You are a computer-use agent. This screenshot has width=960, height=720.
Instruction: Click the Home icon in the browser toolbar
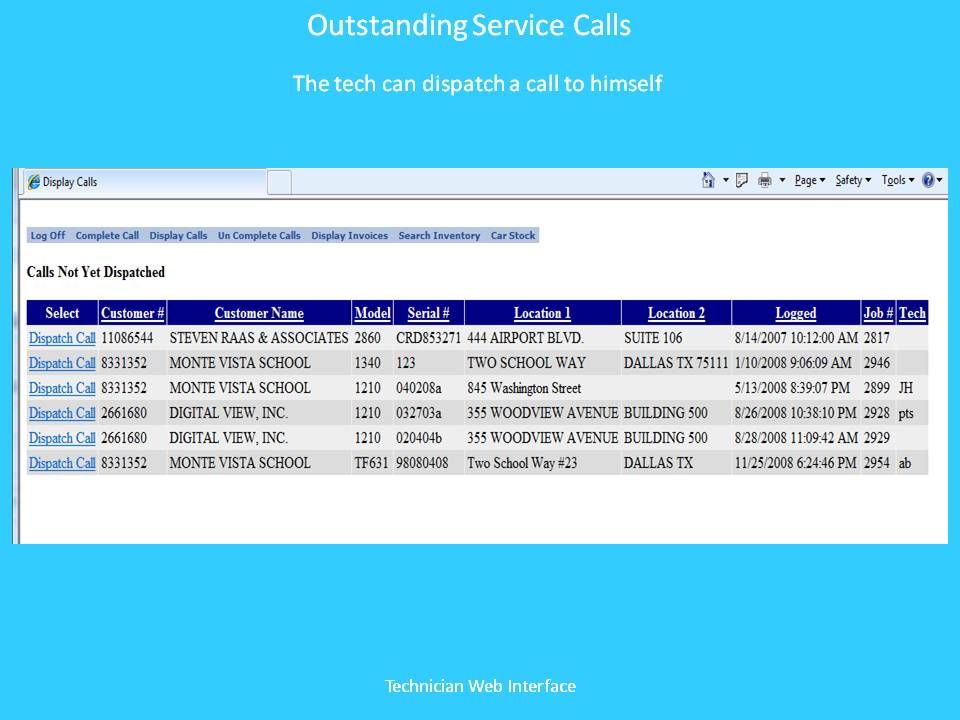(x=708, y=180)
